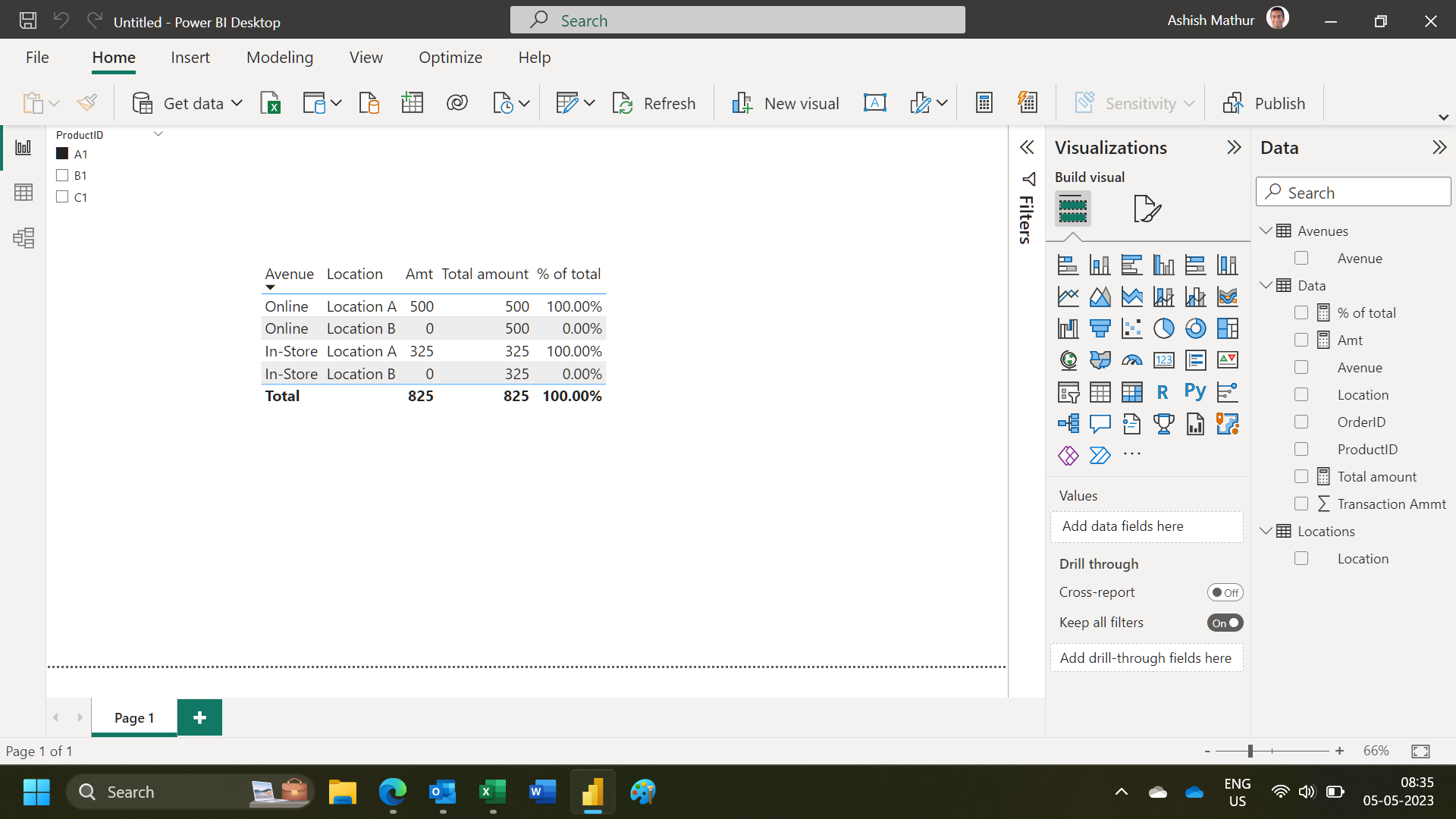Turn on the Cross-report toggle

1225,592
